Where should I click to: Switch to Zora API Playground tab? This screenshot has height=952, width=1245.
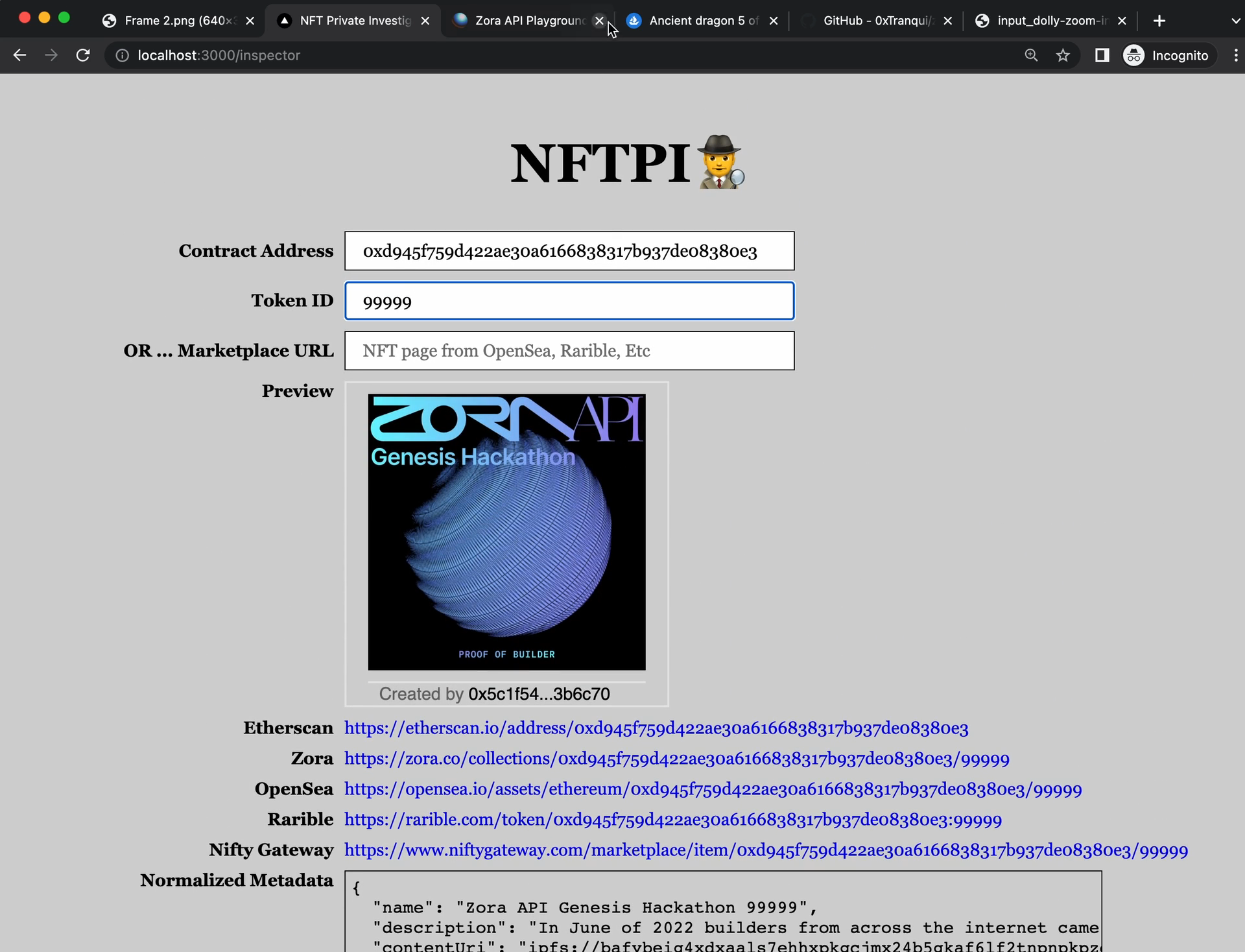tap(528, 21)
